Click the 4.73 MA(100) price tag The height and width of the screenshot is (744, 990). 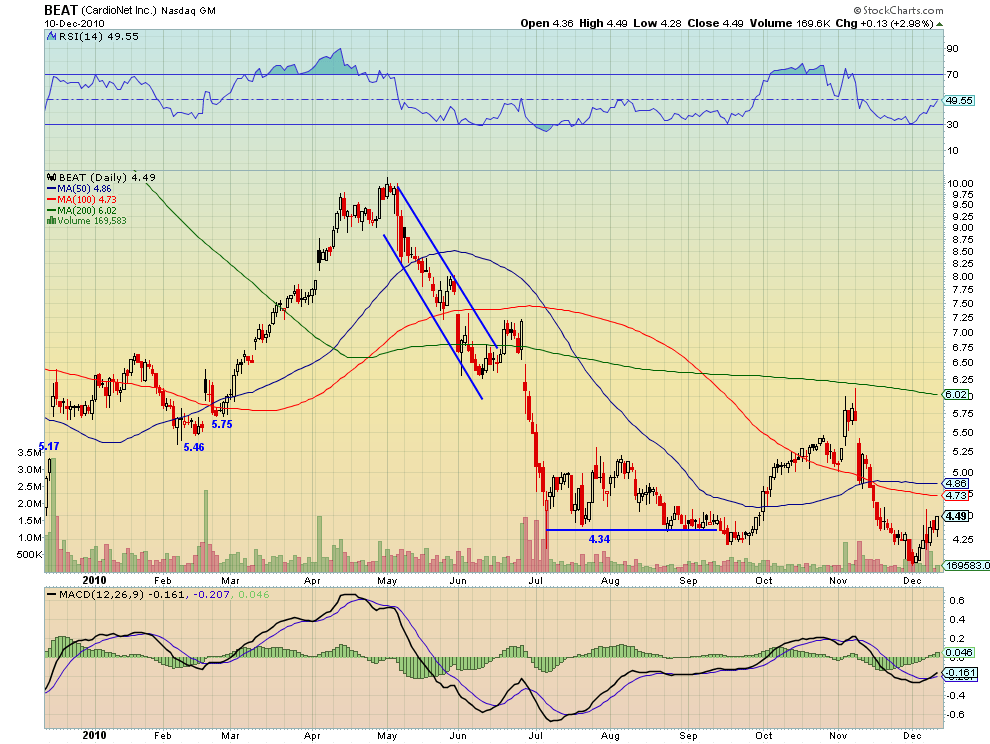click(956, 495)
